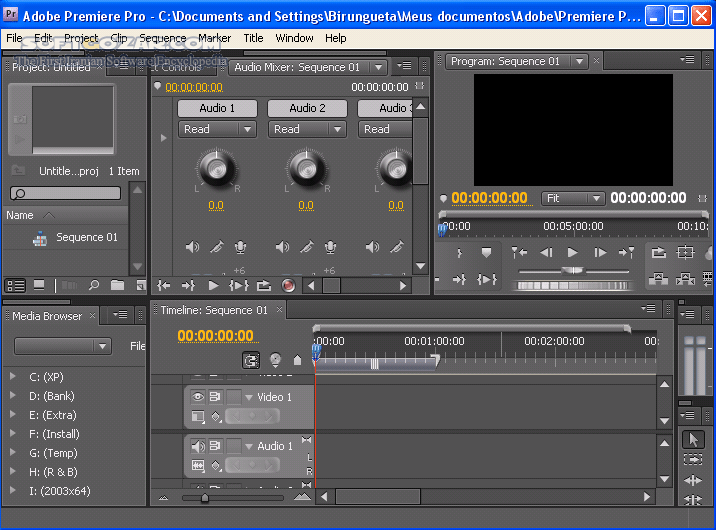The image size is (716, 530).
Task: Click the Snap icon in the Timeline
Action: click(251, 361)
